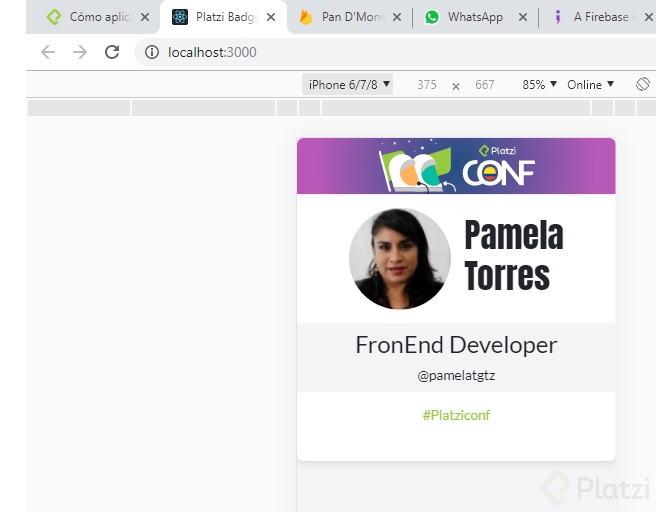The width and height of the screenshot is (656, 512).
Task: Click the responsive breakpoint ruler bar
Action: pyautogui.click(x=341, y=108)
